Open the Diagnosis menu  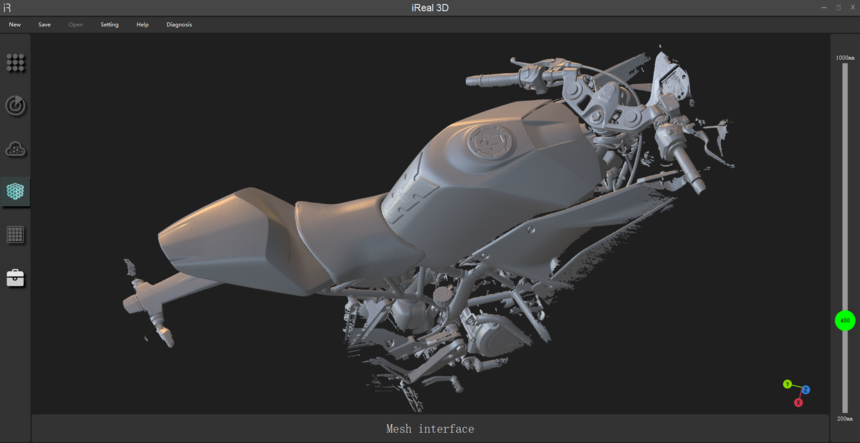click(x=179, y=25)
